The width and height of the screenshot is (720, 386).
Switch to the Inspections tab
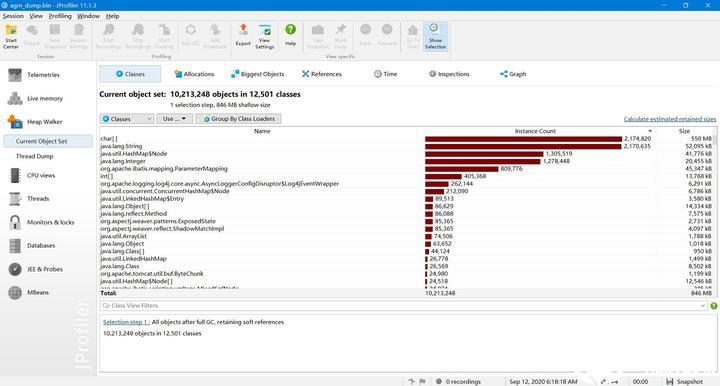pyautogui.click(x=449, y=74)
